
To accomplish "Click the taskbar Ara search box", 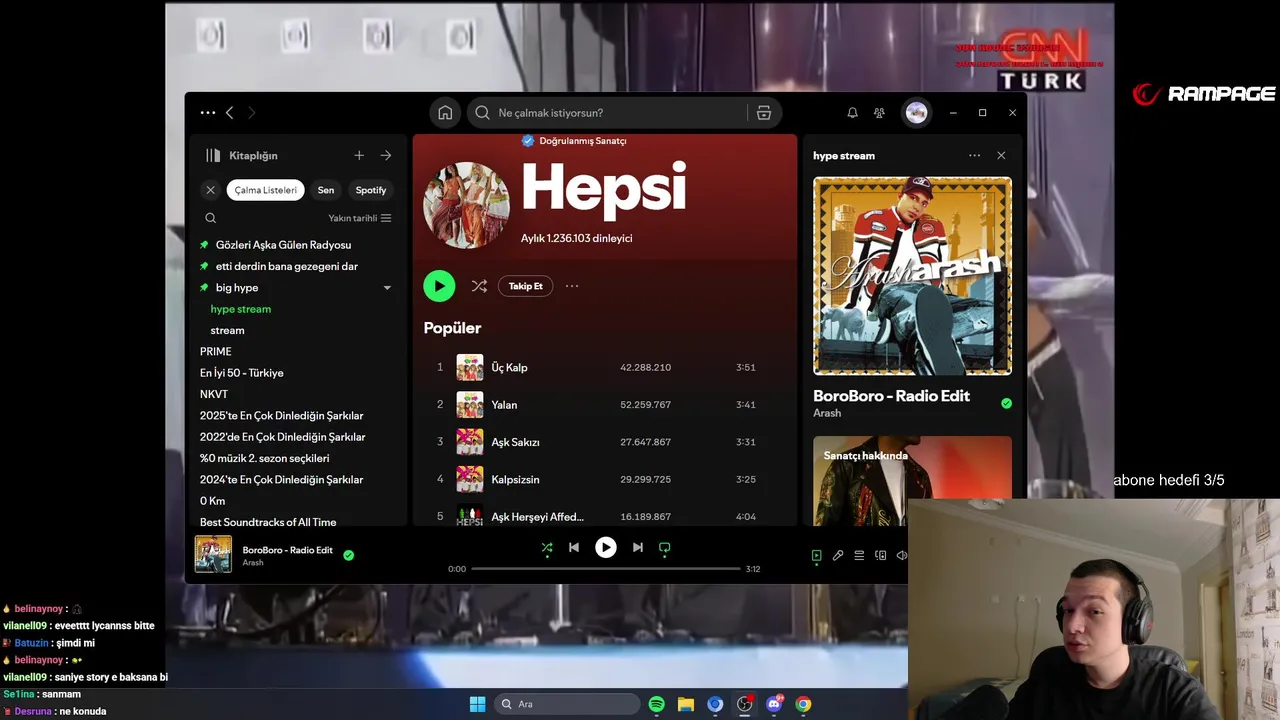I will pos(568,704).
